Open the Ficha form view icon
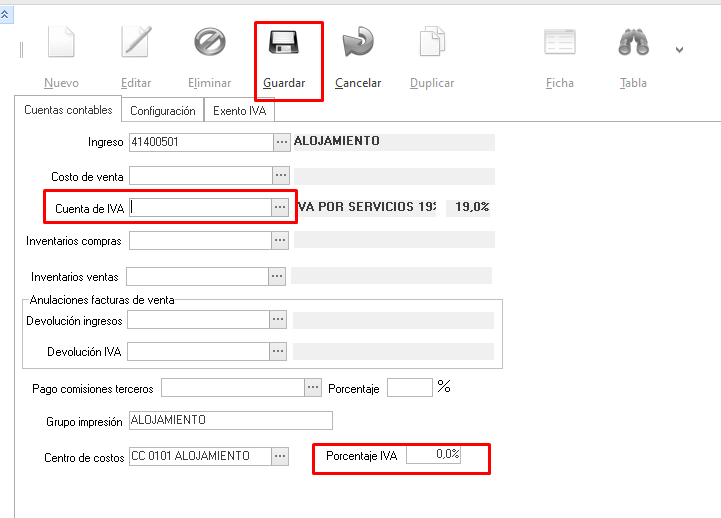The image size is (721, 518). (x=559, y=42)
